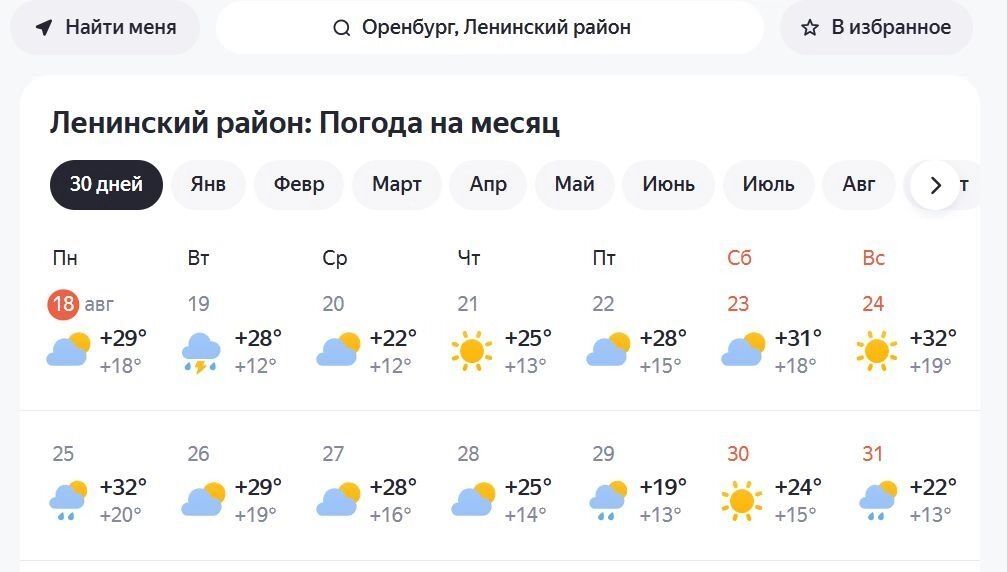
Task: Open the Февр month tab
Action: click(299, 185)
